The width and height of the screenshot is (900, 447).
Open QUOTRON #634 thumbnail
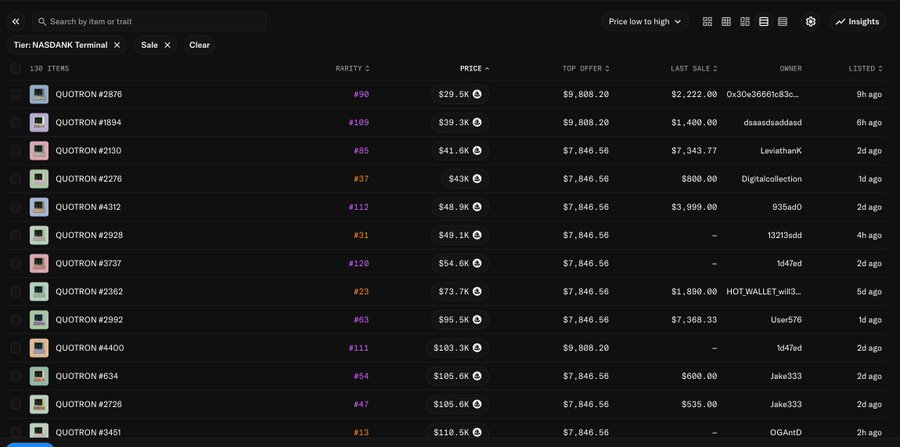(x=39, y=376)
